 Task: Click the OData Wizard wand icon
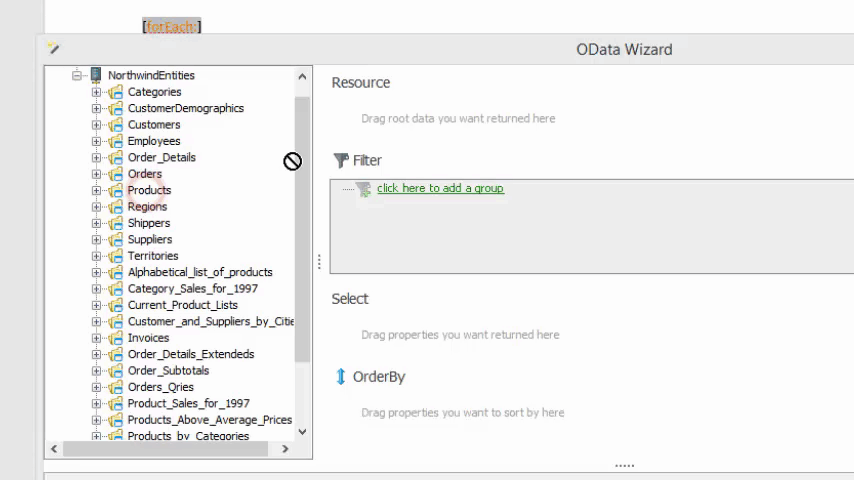53,48
